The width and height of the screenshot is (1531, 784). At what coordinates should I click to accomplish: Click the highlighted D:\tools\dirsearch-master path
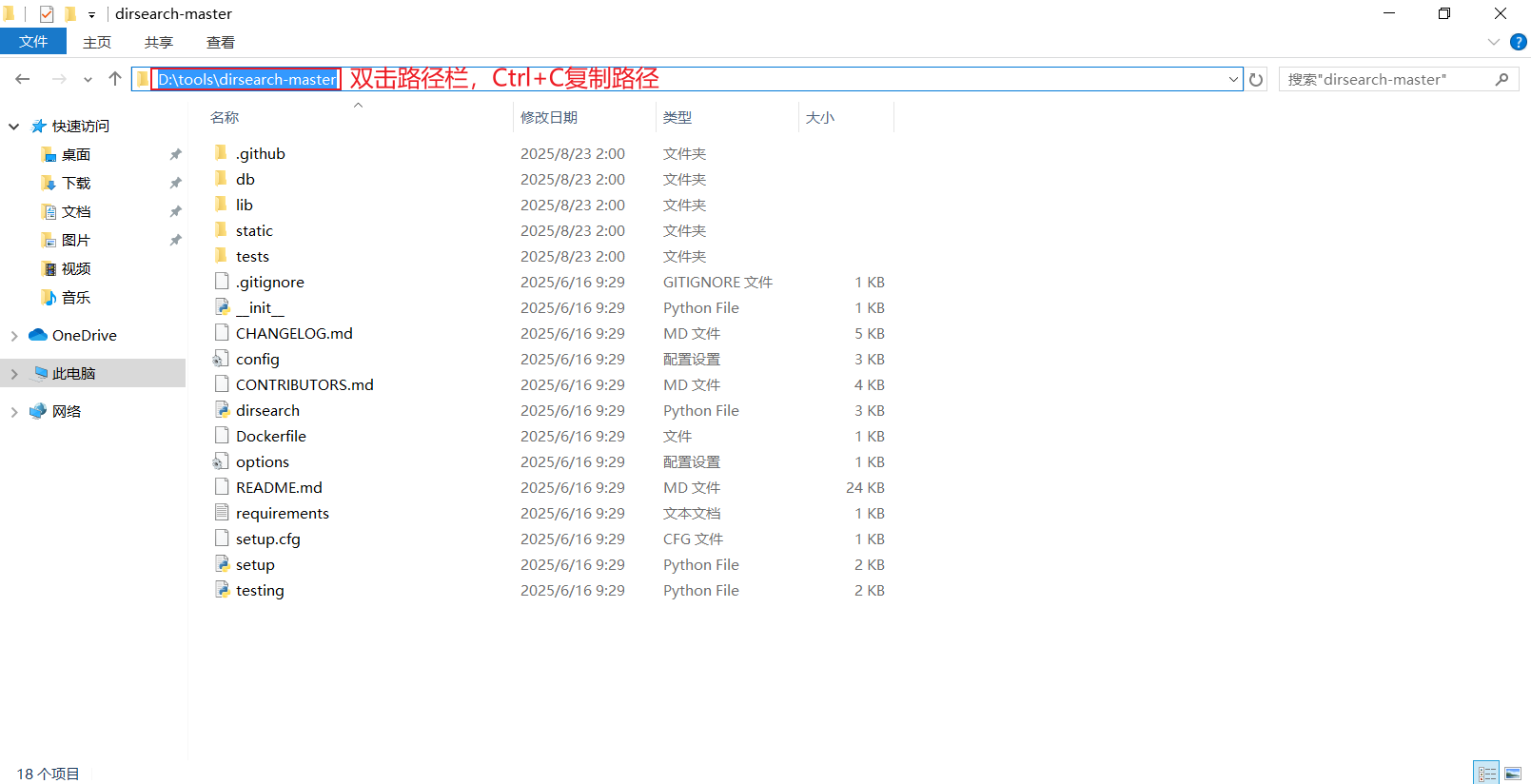[246, 79]
